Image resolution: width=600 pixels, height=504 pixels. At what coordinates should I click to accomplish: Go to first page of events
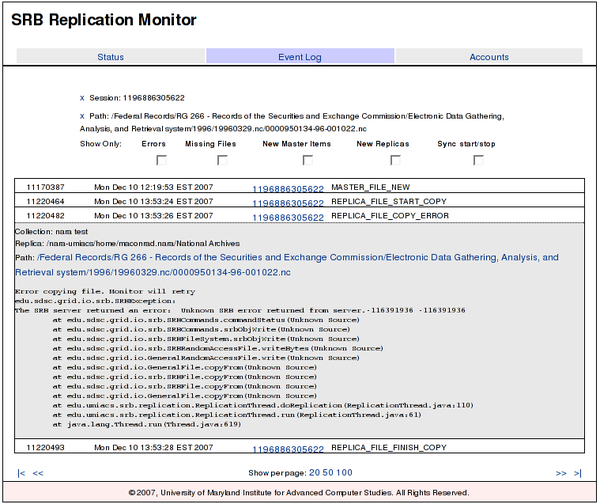22,472
